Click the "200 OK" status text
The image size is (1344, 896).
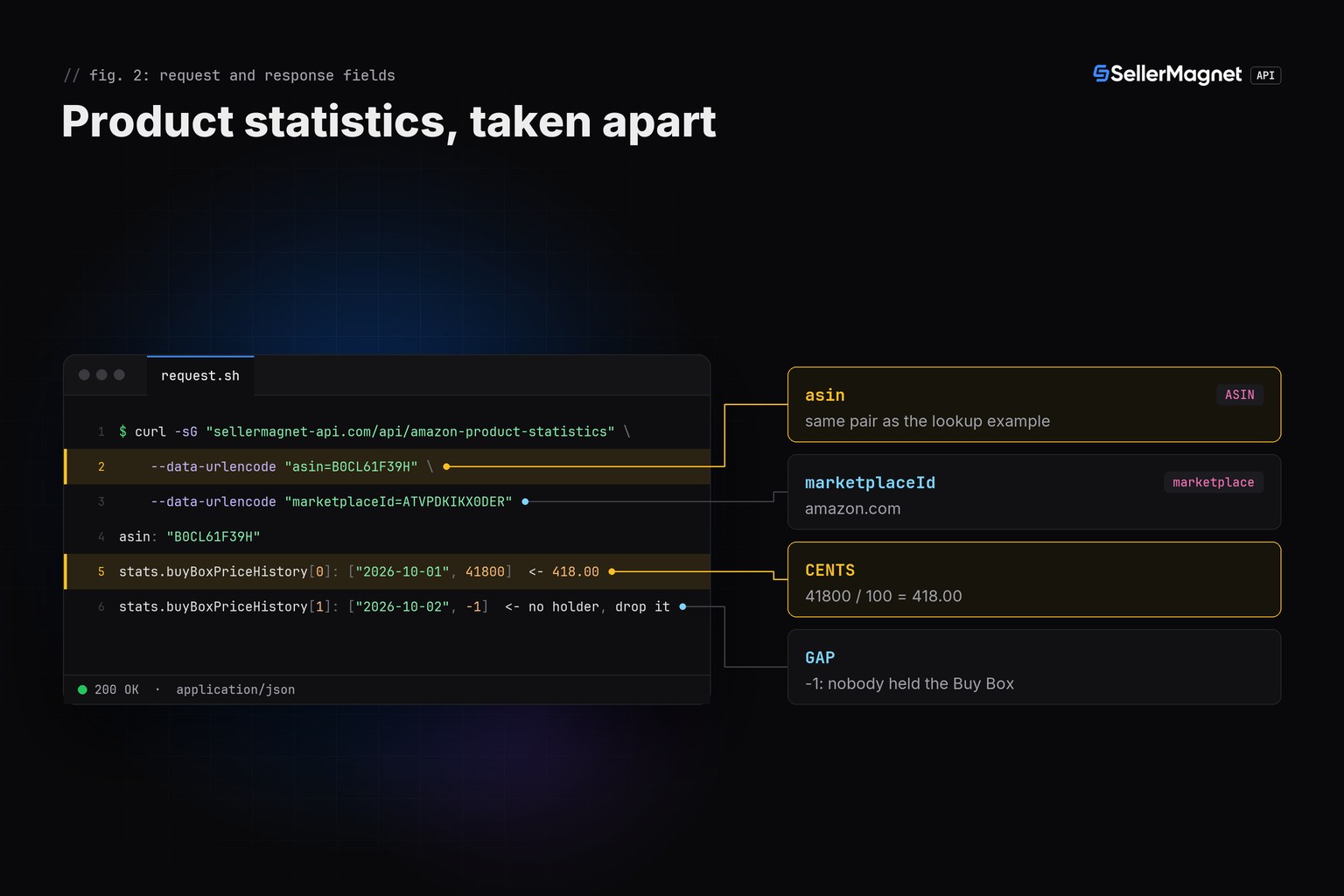click(x=116, y=689)
